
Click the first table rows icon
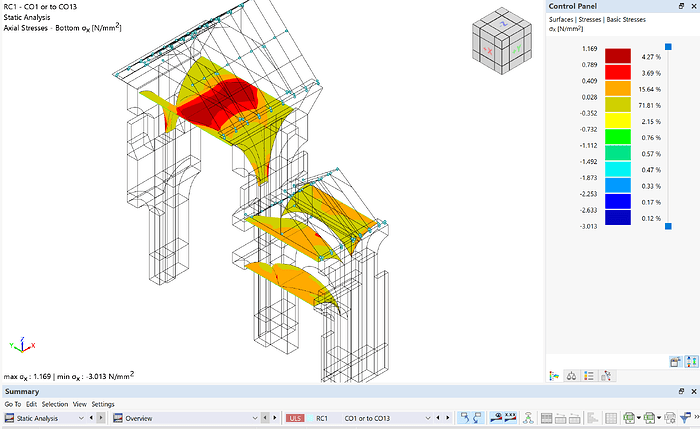click(x=546, y=418)
